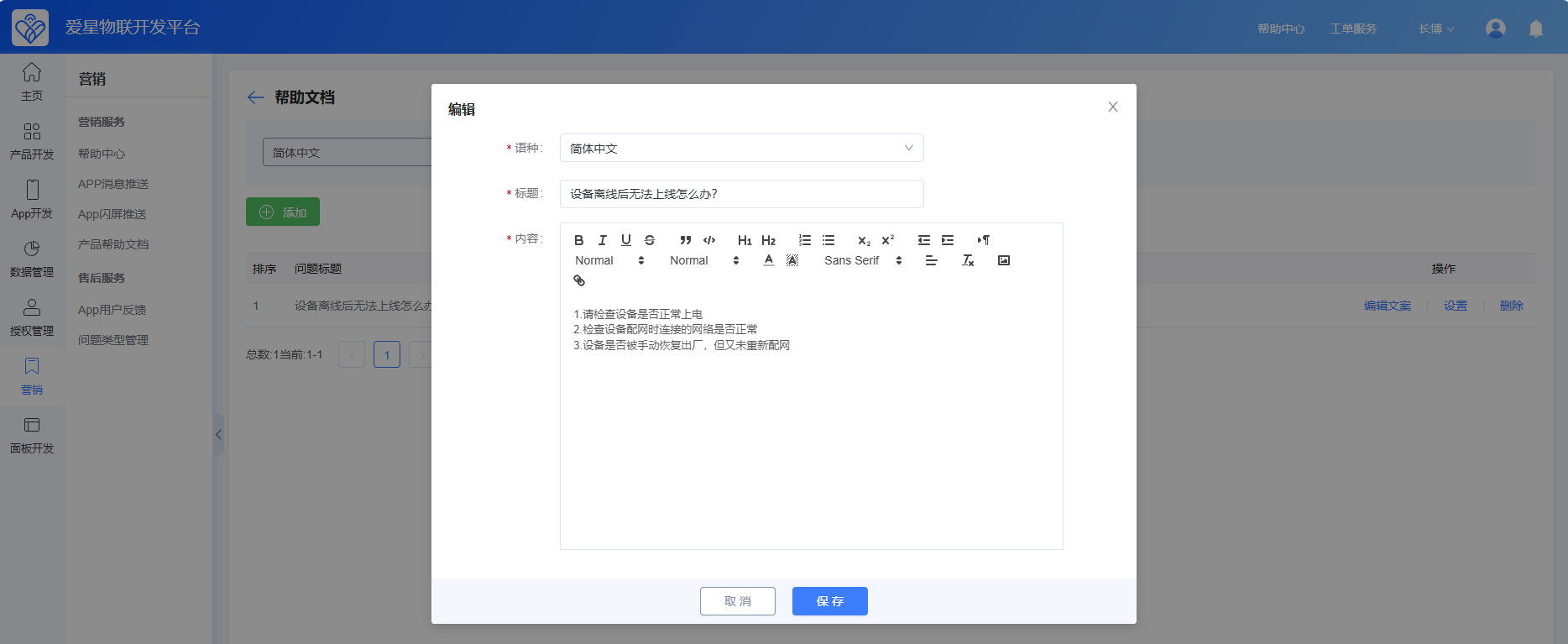Screen dimensions: 1568x644
Task: Open 授权管理 in sidebar
Action: coord(32,317)
